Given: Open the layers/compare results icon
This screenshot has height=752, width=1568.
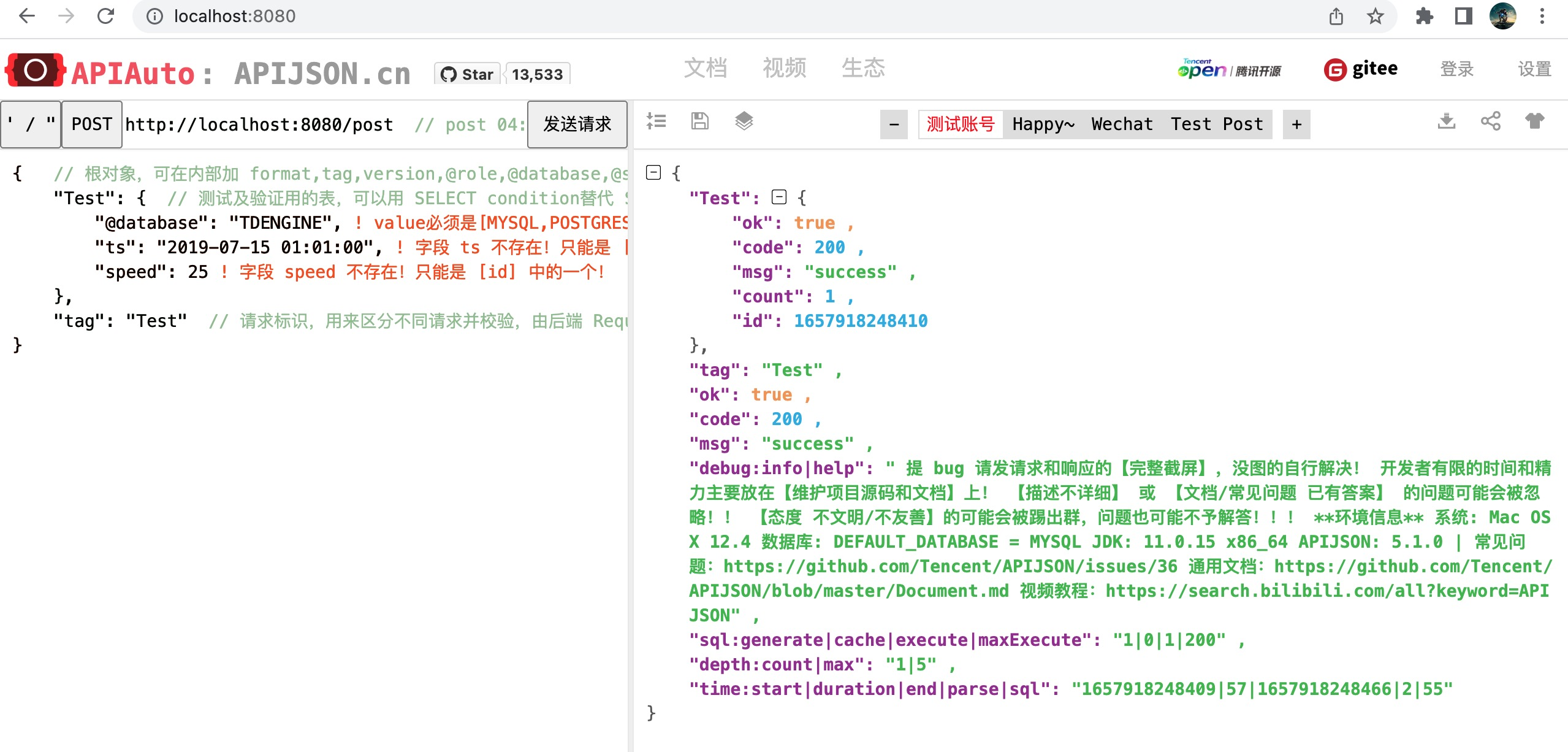Looking at the screenshot, I should click(x=744, y=121).
